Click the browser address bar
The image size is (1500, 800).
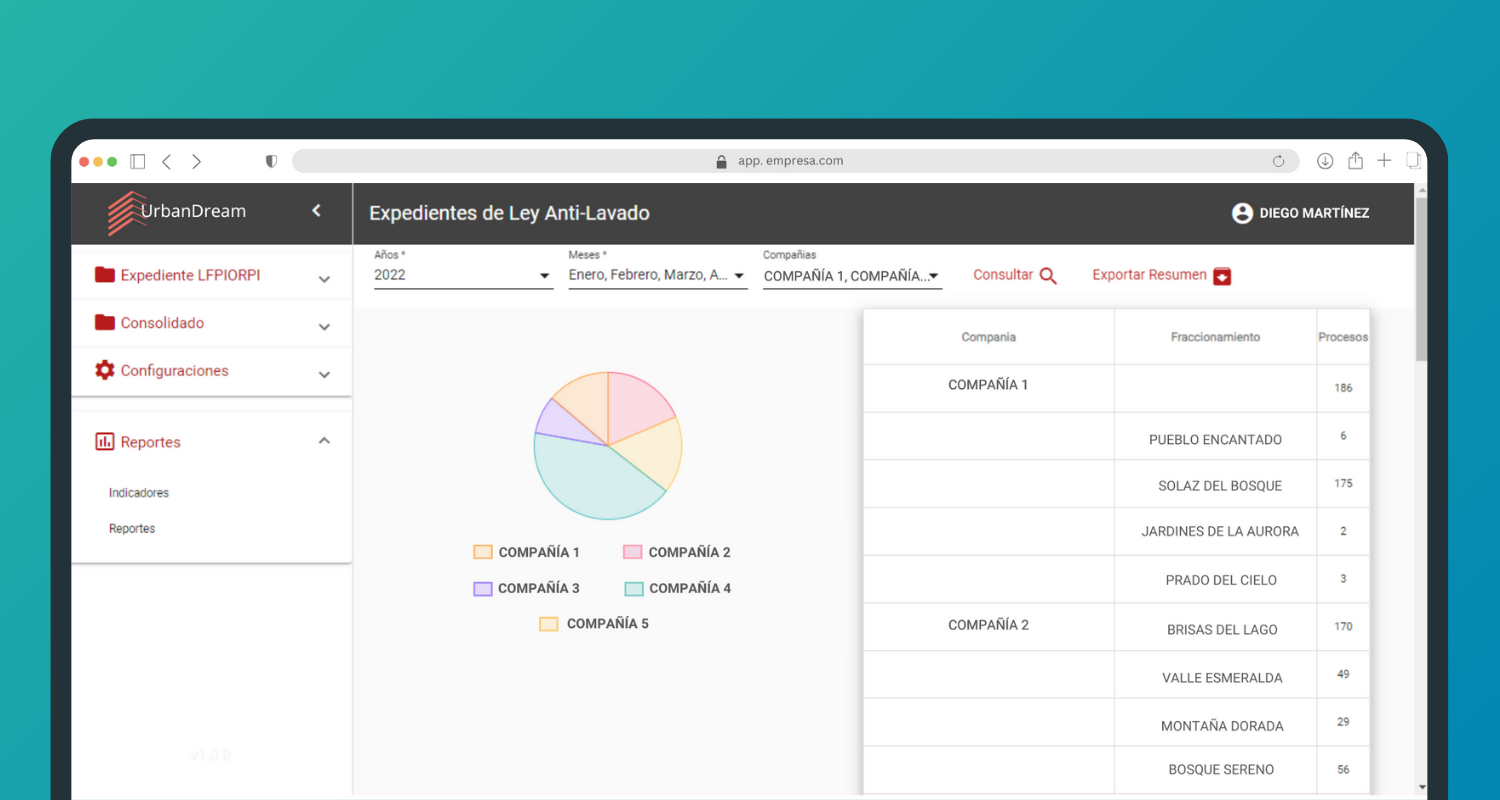point(790,161)
